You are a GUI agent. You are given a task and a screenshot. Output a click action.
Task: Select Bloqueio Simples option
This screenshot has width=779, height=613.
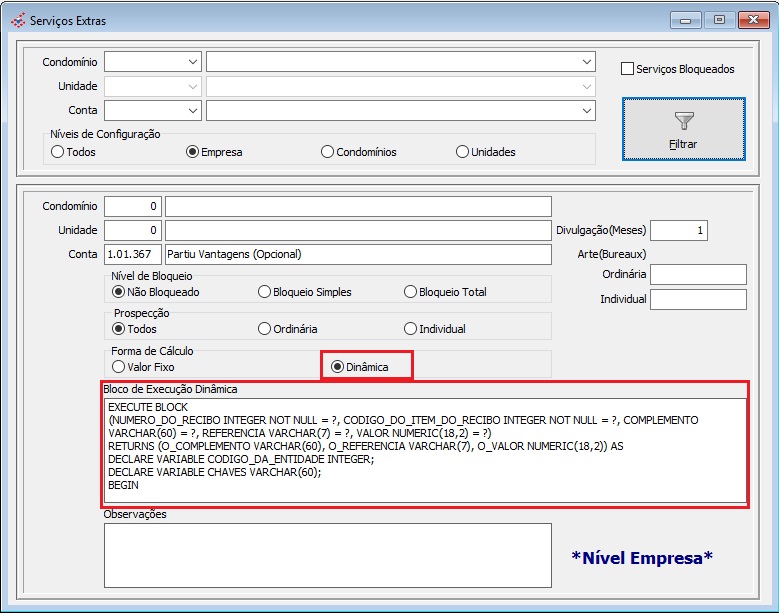pyautogui.click(x=264, y=292)
